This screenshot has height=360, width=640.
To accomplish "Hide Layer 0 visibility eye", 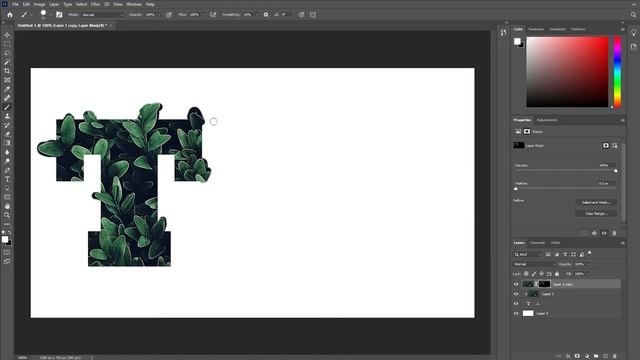I will click(516, 313).
